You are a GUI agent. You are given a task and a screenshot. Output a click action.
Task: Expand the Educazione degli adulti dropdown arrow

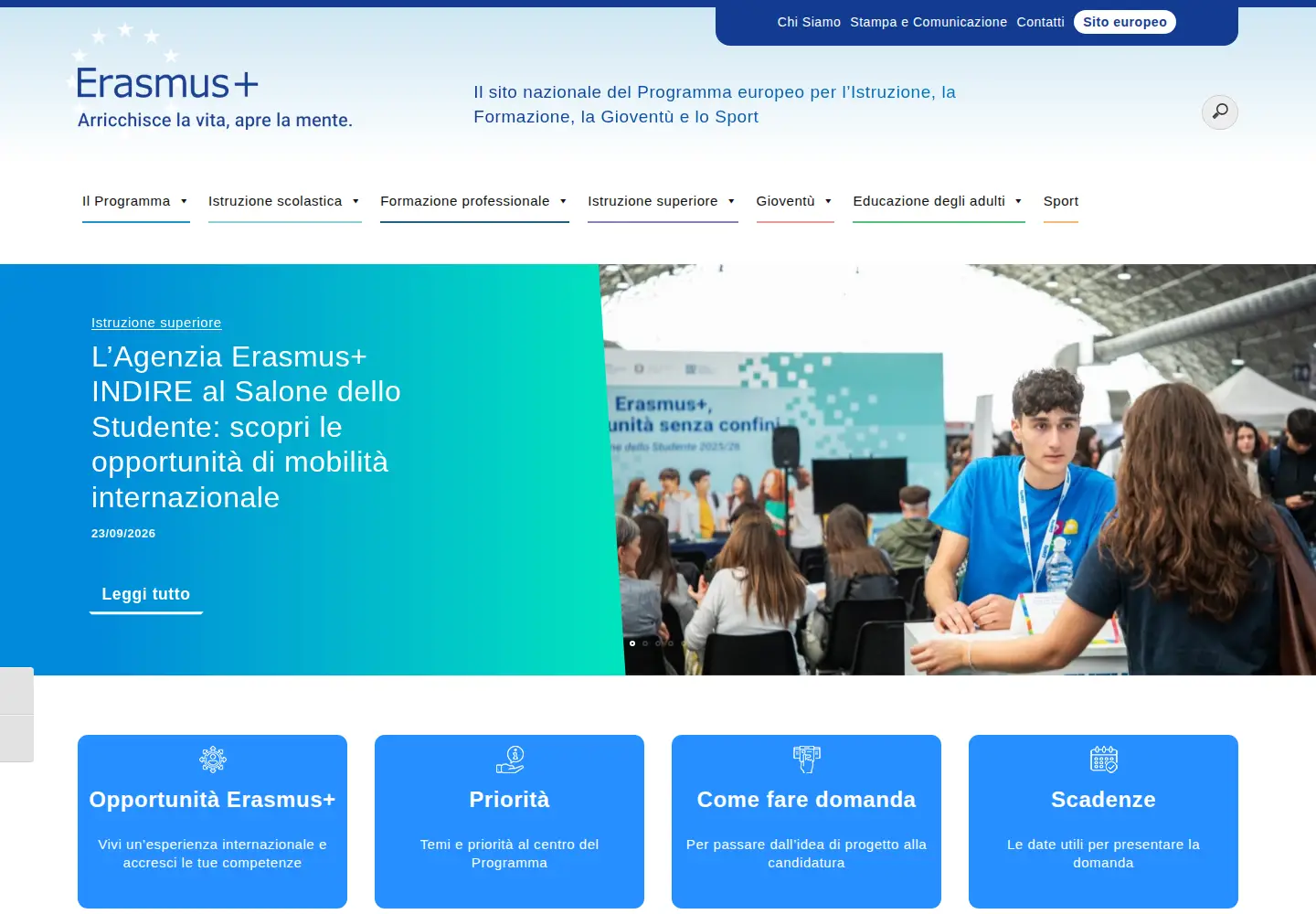click(1018, 201)
